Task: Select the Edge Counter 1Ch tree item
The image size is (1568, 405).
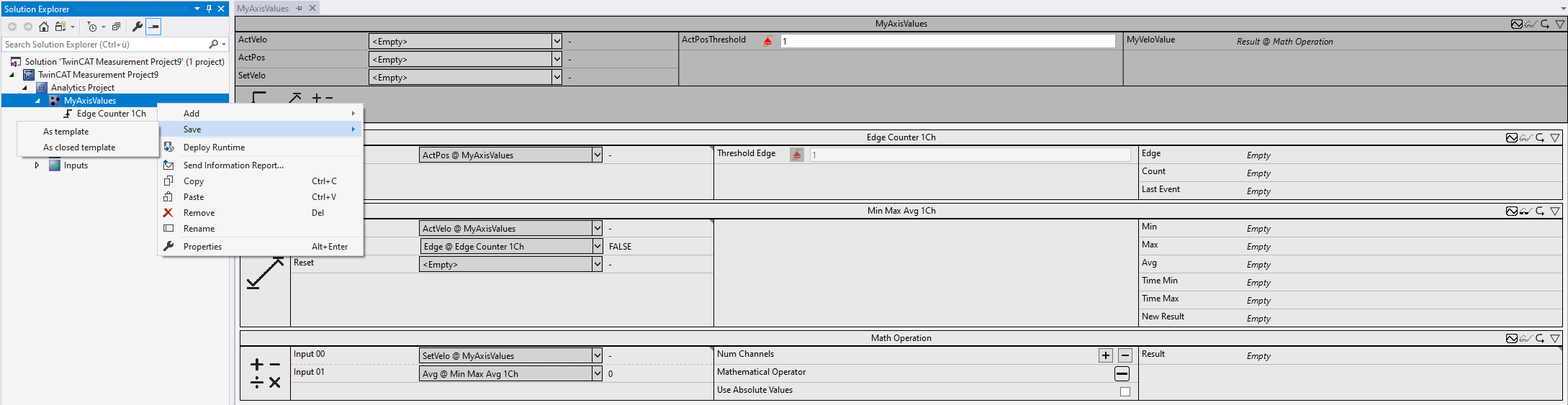Action: [x=111, y=114]
